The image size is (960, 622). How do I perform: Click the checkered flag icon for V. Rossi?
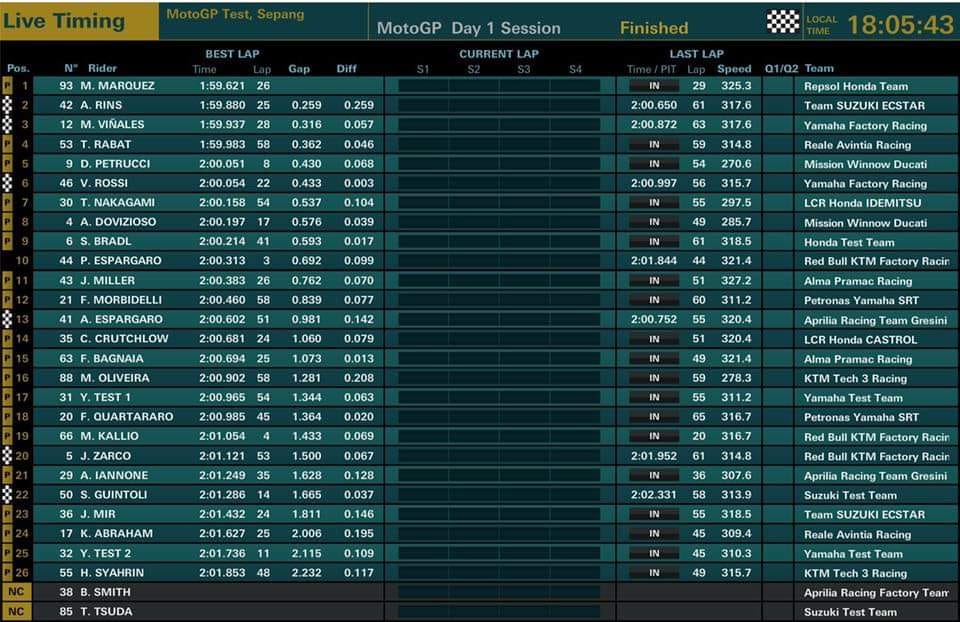(x=7, y=183)
